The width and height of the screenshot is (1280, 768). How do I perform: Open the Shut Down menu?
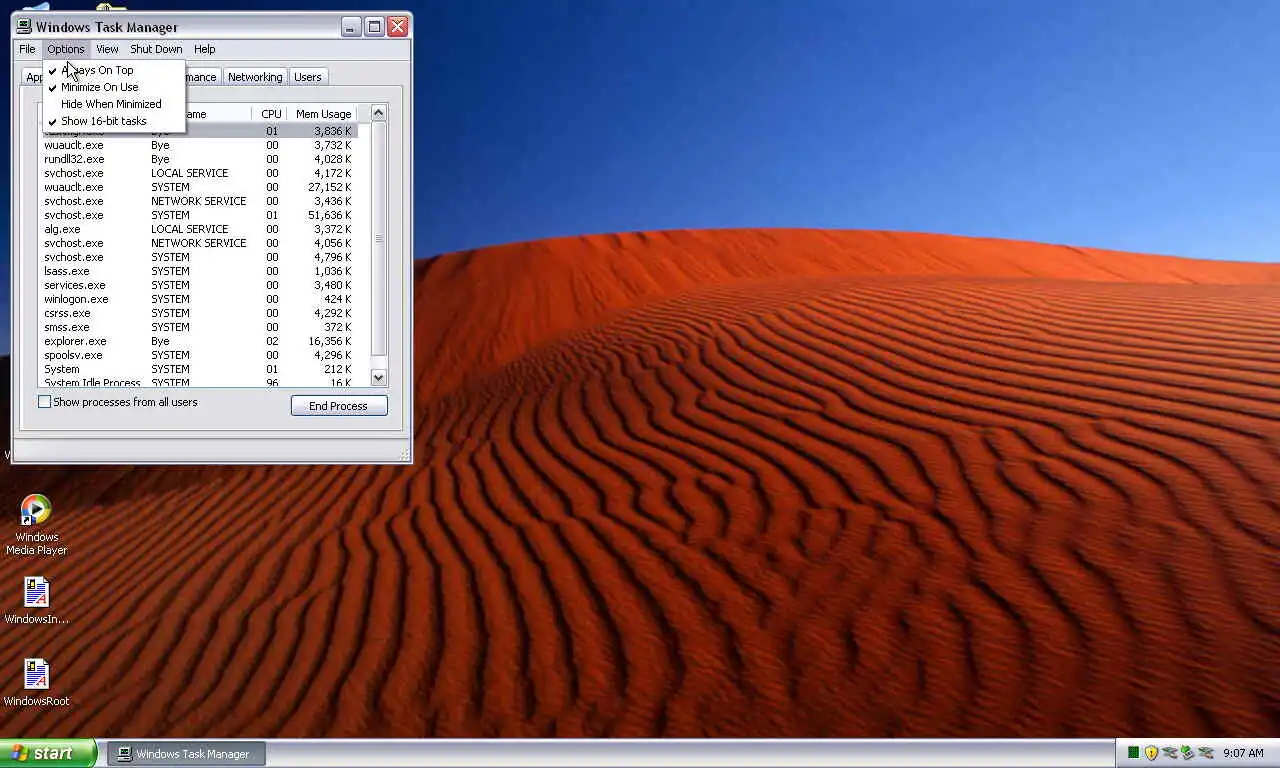[x=156, y=49]
